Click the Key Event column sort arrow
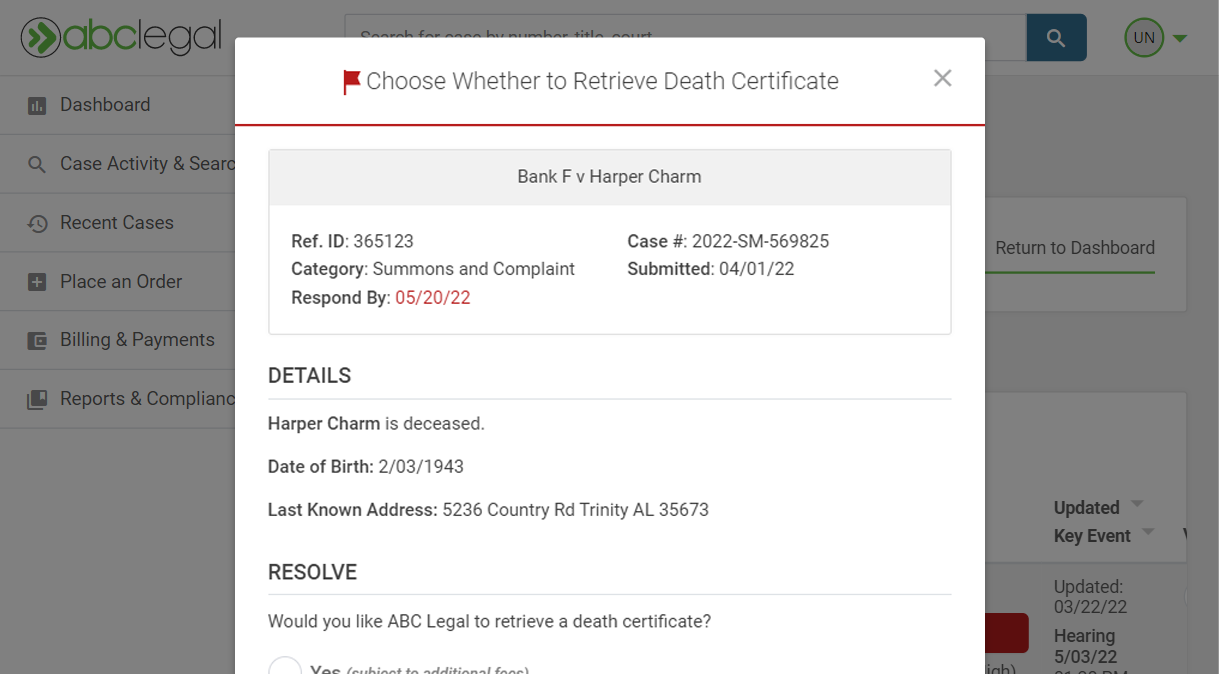The height and width of the screenshot is (674, 1219). click(x=1147, y=531)
